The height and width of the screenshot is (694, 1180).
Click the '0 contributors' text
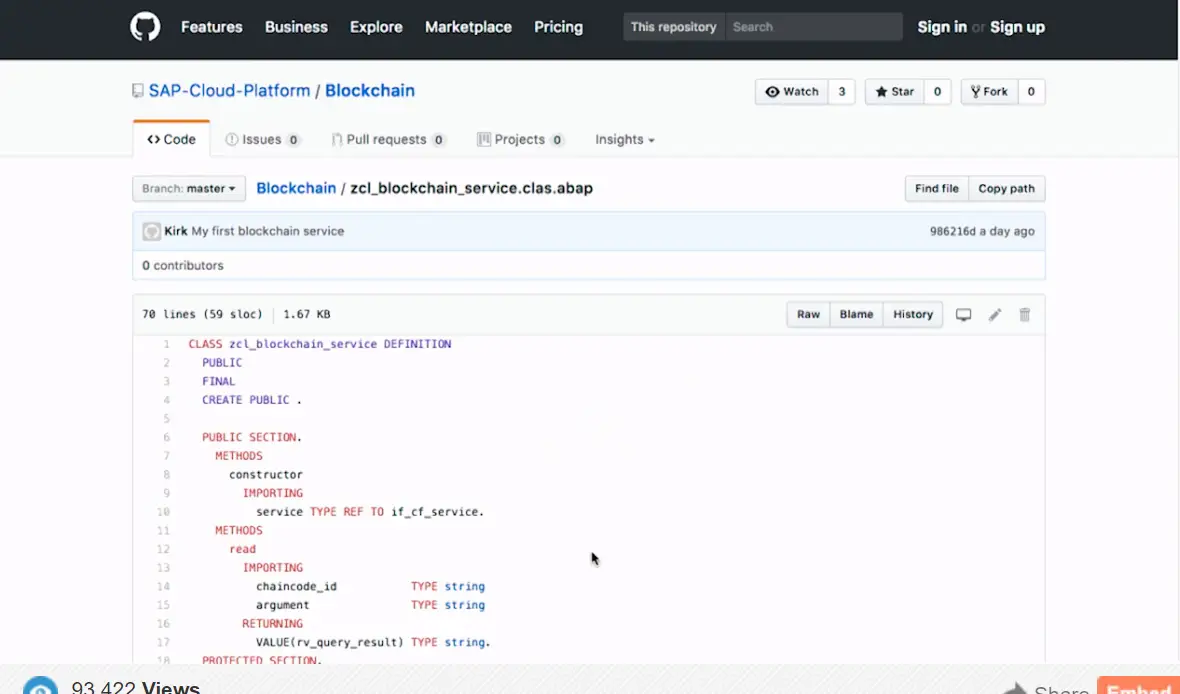183,266
